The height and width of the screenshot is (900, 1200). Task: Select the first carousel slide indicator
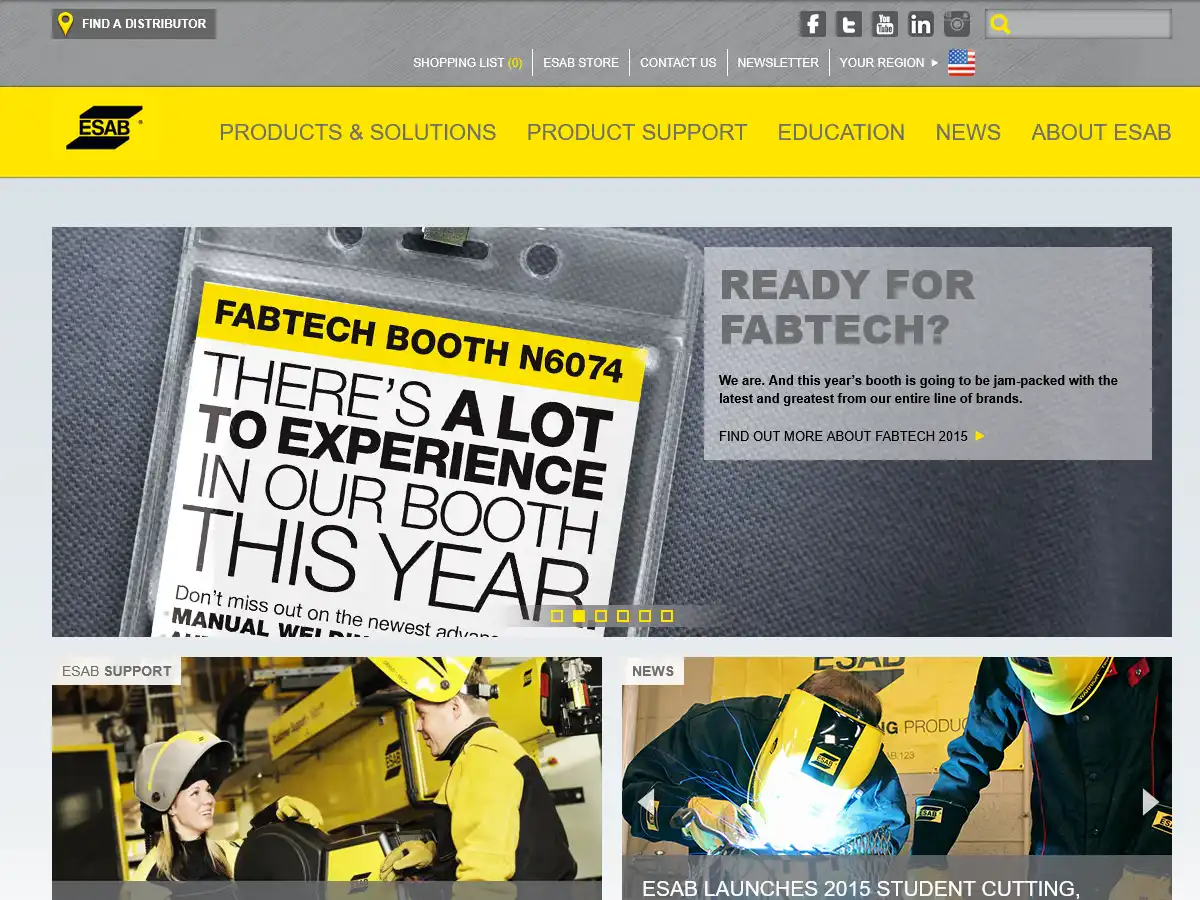tap(557, 616)
